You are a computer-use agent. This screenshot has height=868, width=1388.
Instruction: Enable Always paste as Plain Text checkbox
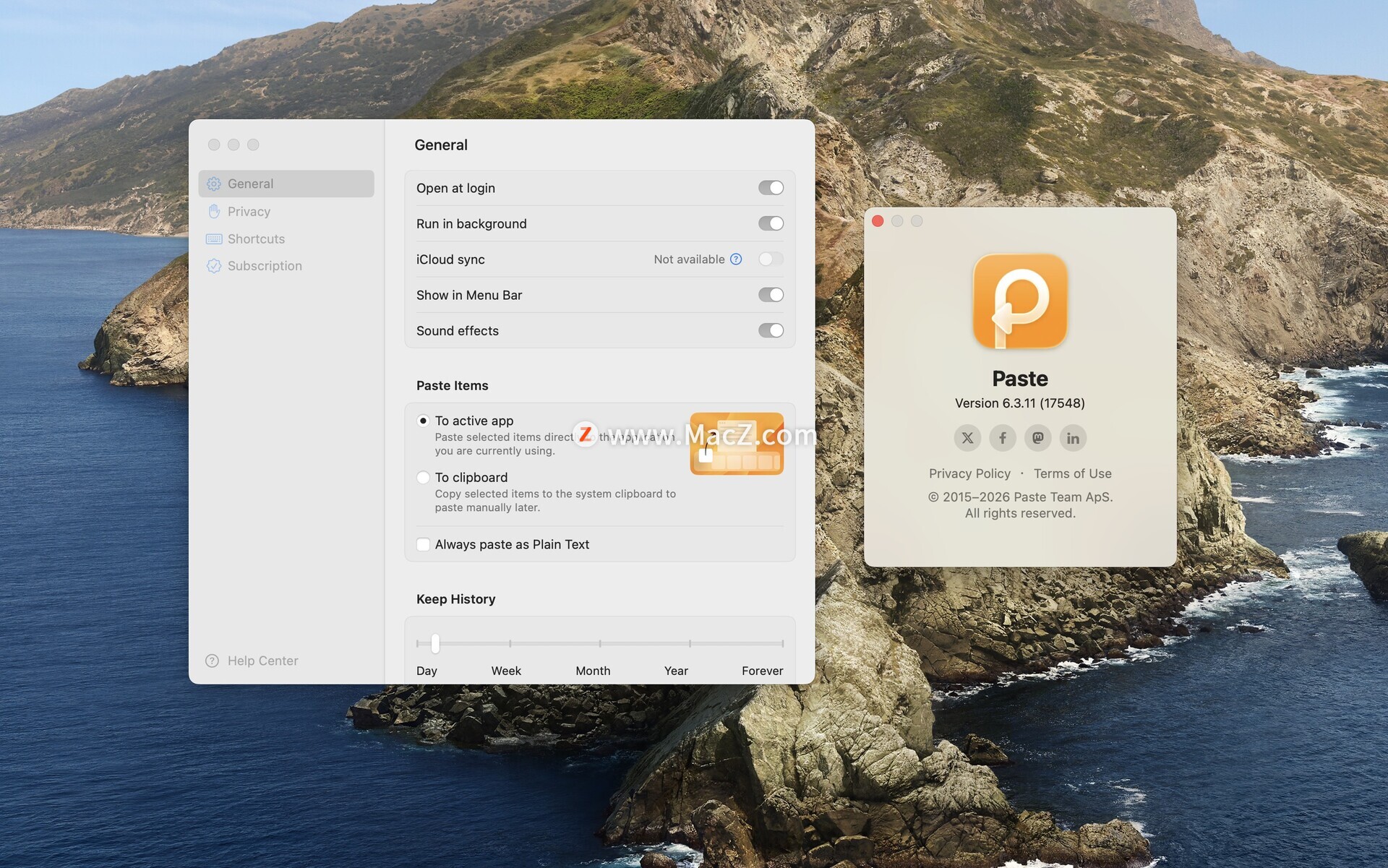point(424,544)
